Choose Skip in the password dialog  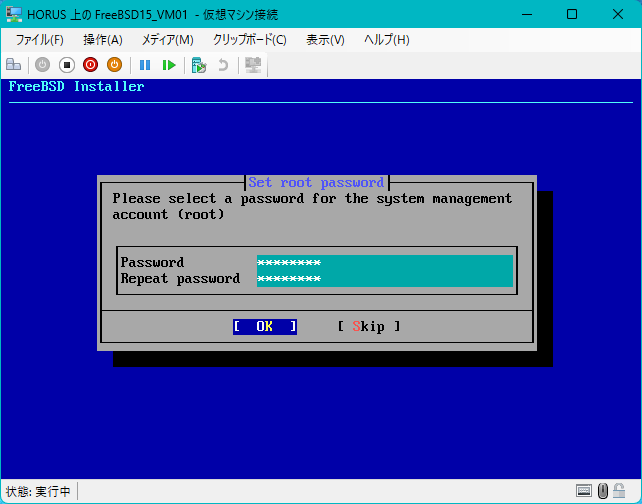coord(369,326)
